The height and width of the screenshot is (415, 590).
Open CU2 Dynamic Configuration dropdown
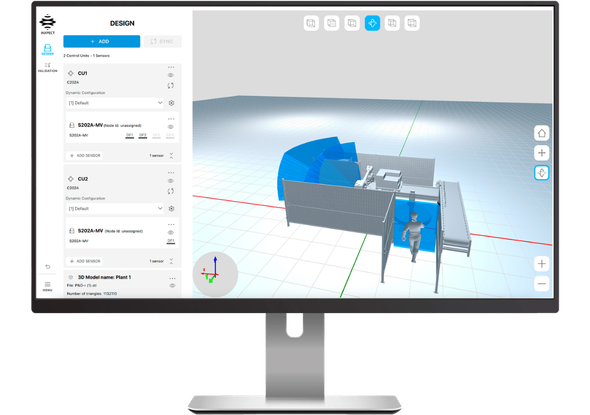(x=115, y=208)
